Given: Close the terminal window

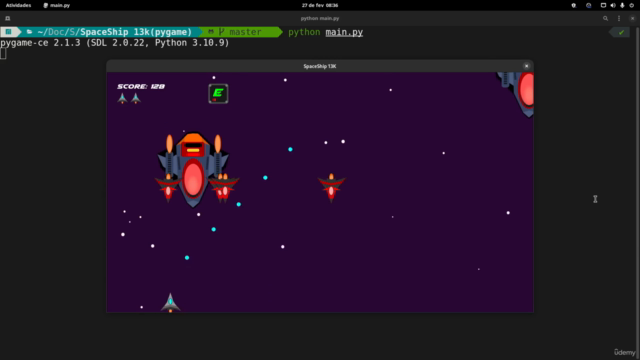Looking at the screenshot, I should (632, 18).
